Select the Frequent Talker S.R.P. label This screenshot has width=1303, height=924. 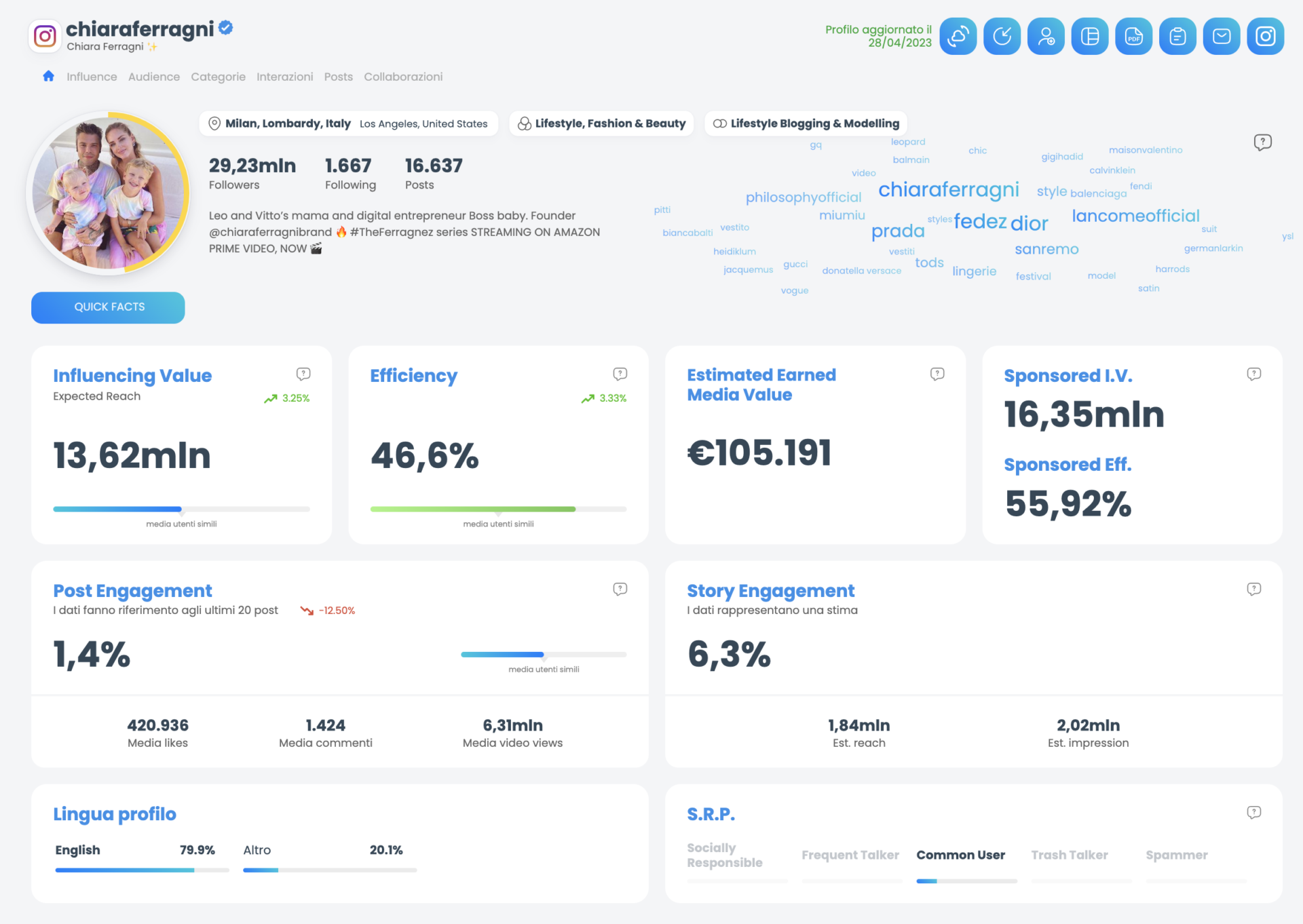point(850,855)
